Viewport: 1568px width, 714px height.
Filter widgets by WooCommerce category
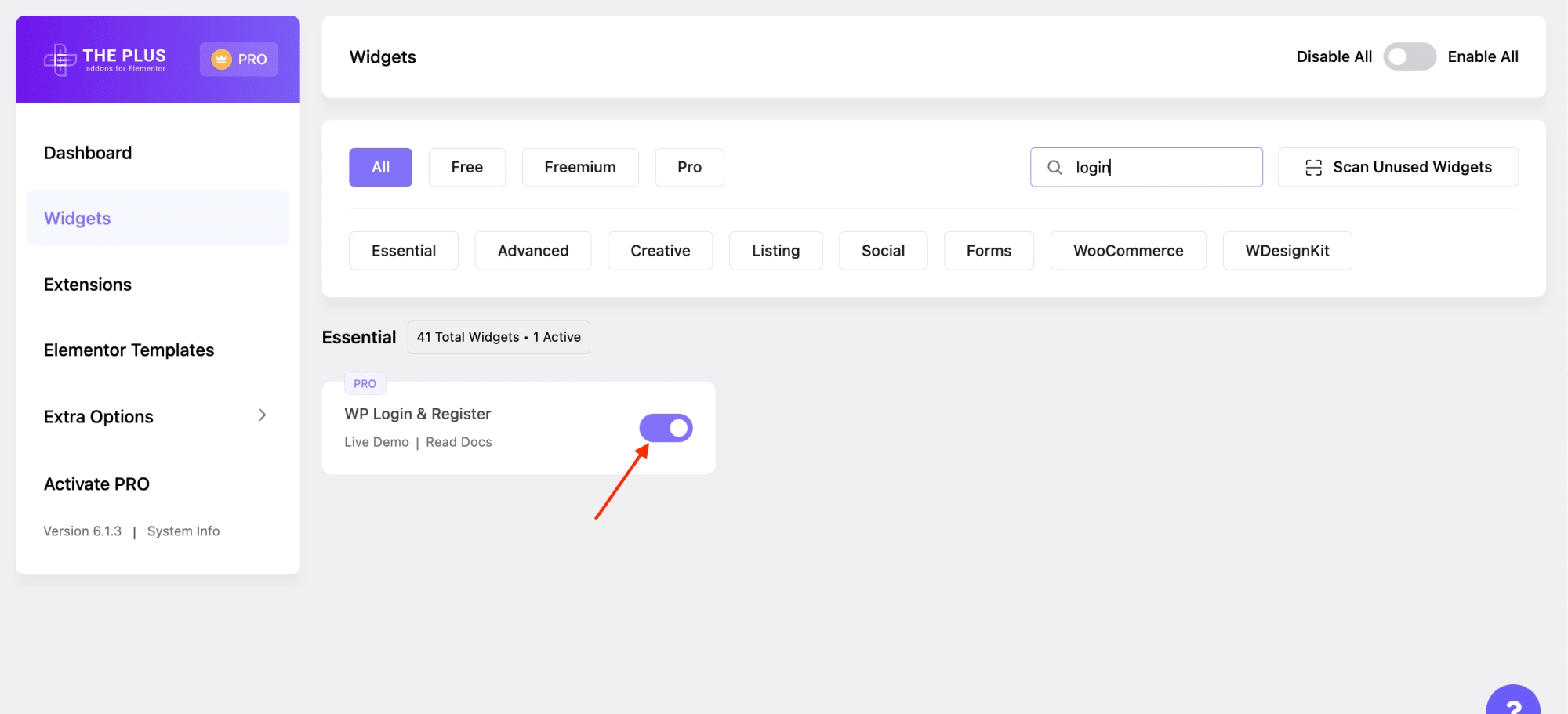tap(1127, 251)
